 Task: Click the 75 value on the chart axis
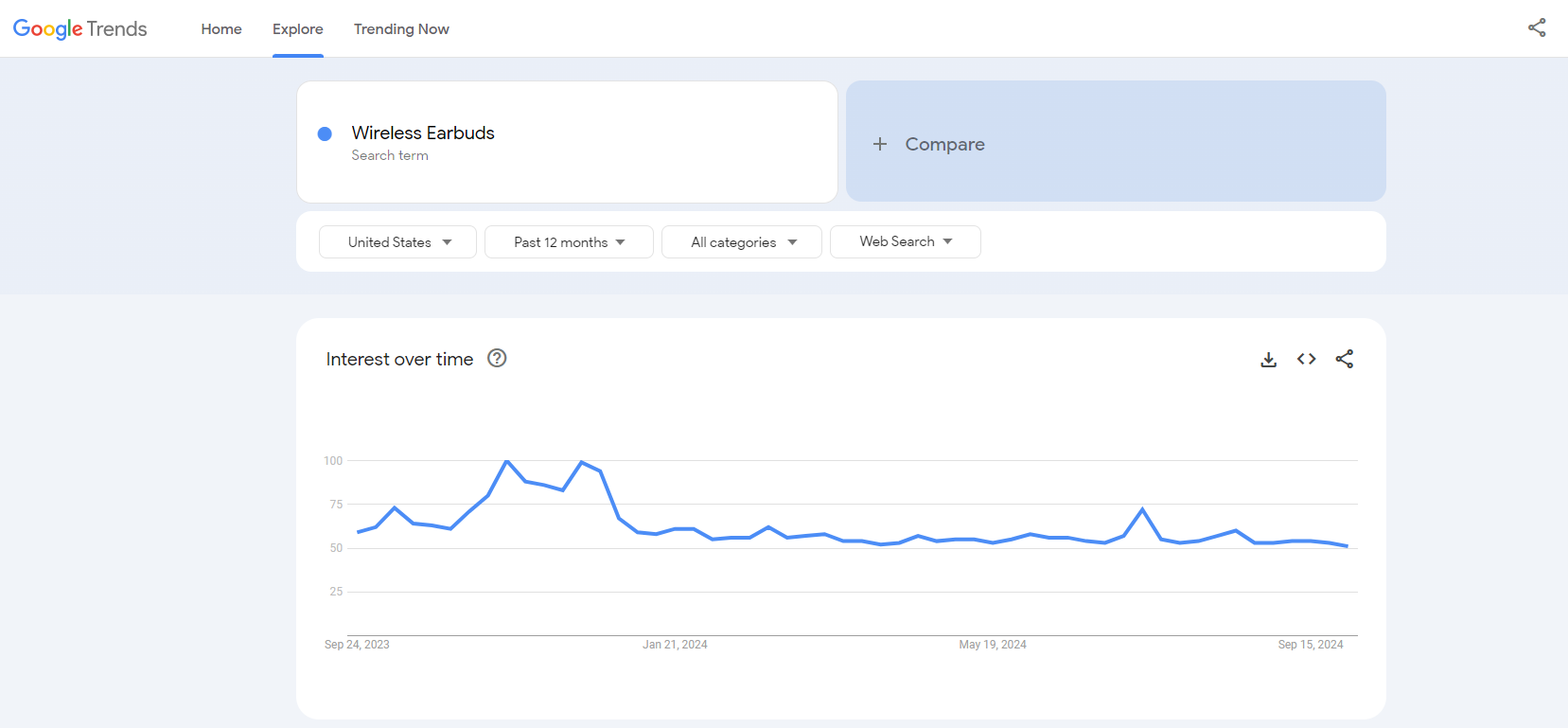(336, 505)
